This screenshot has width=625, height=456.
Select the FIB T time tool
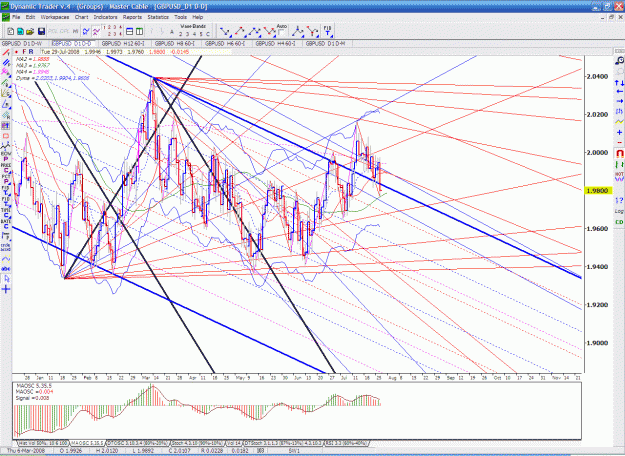(328, 31)
